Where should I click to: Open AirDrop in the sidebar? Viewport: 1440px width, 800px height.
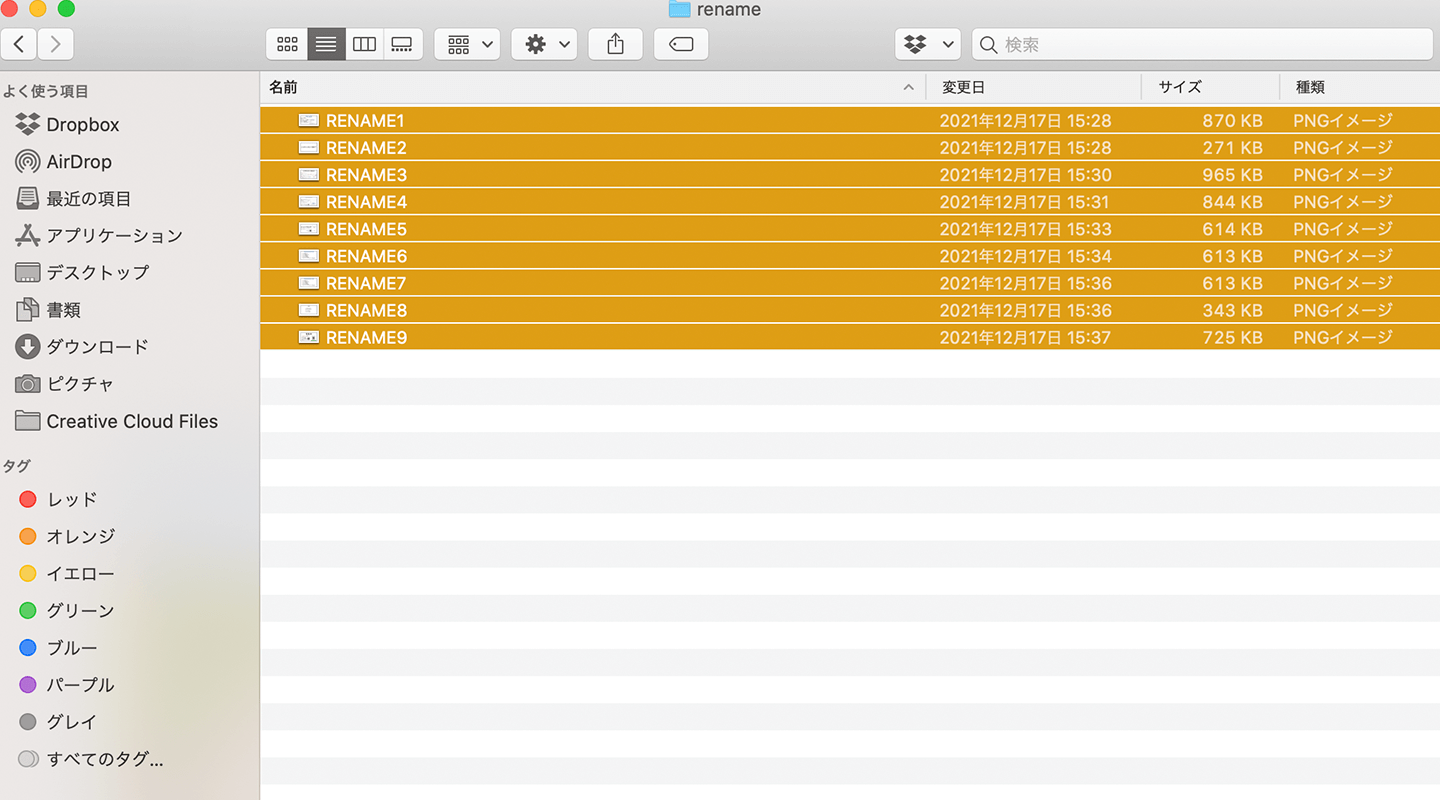(x=64, y=162)
